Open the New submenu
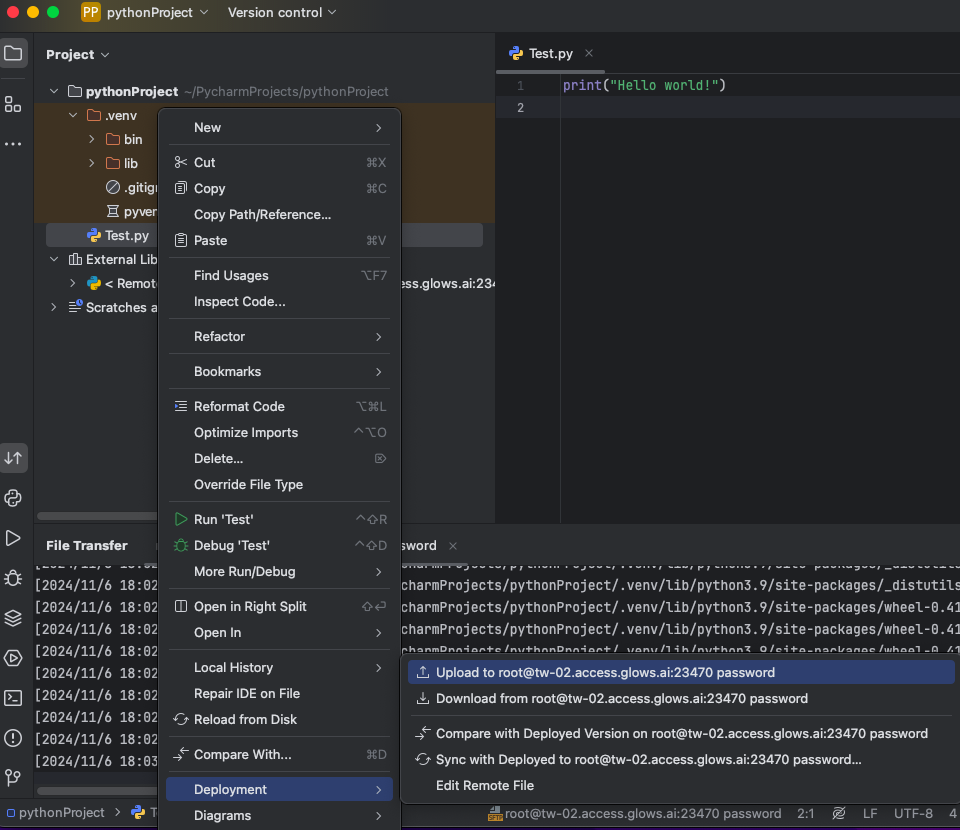Screen dimensions: 960x830 pyautogui.click(x=279, y=127)
